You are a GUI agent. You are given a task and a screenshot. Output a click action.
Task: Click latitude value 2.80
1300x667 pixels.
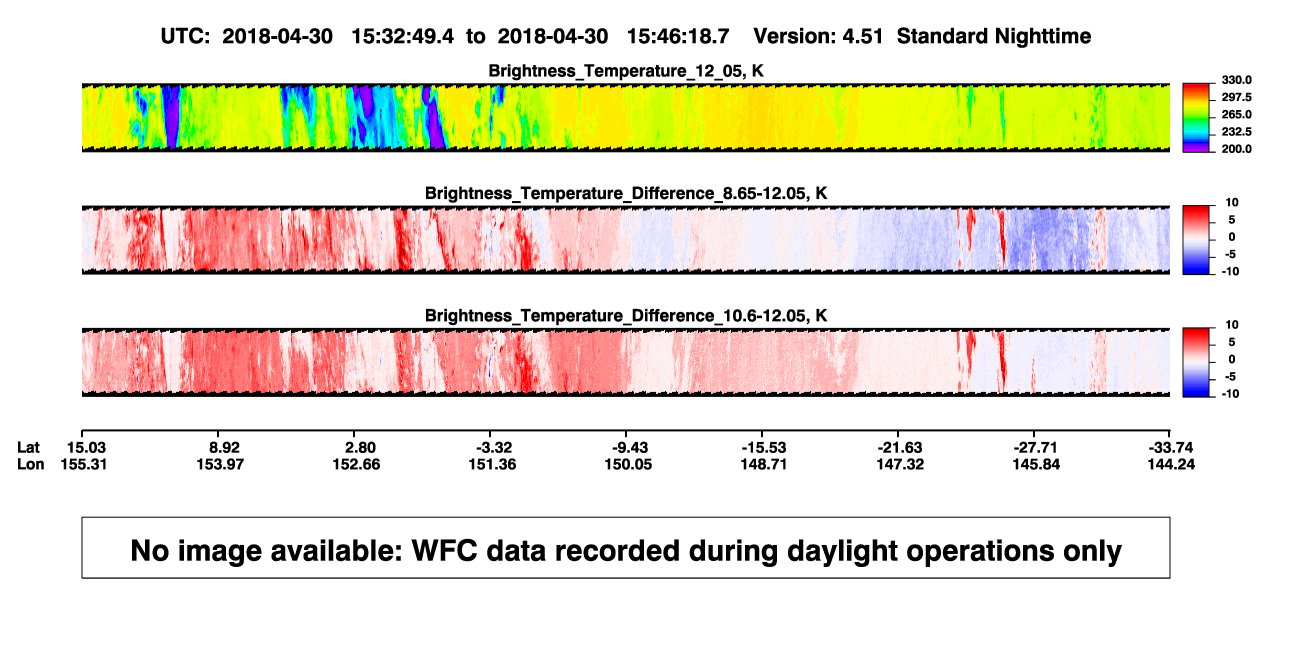click(360, 446)
